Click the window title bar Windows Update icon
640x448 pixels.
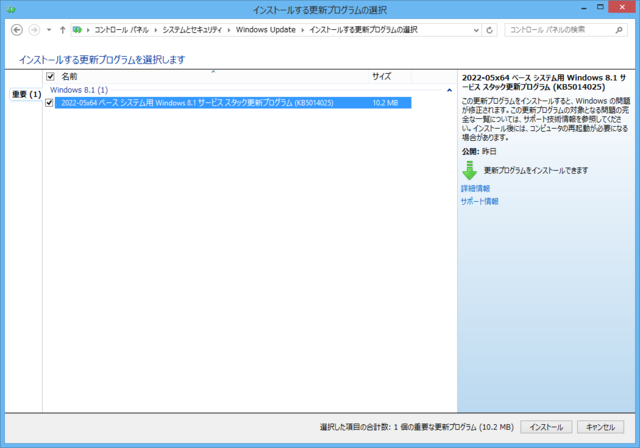pyautogui.click(x=11, y=9)
